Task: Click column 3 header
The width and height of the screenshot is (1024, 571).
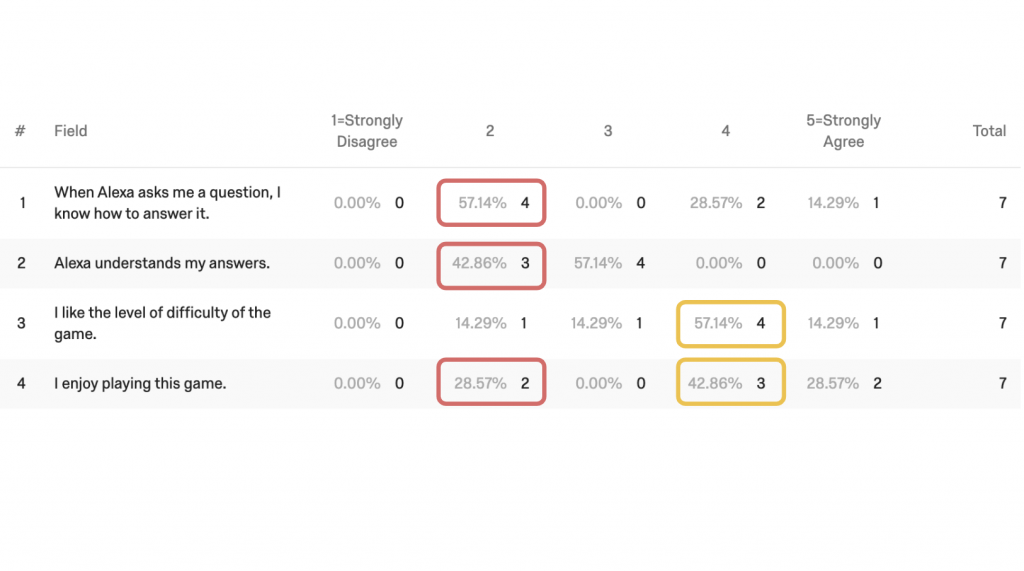Action: point(607,131)
